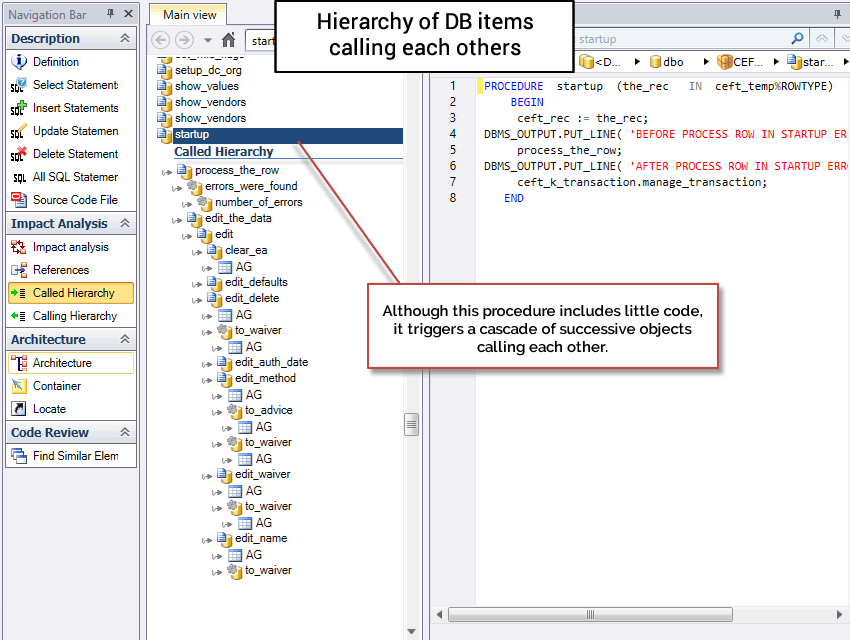Click the Home icon in Main view toolbar
This screenshot has height=640, width=850.
[228, 40]
